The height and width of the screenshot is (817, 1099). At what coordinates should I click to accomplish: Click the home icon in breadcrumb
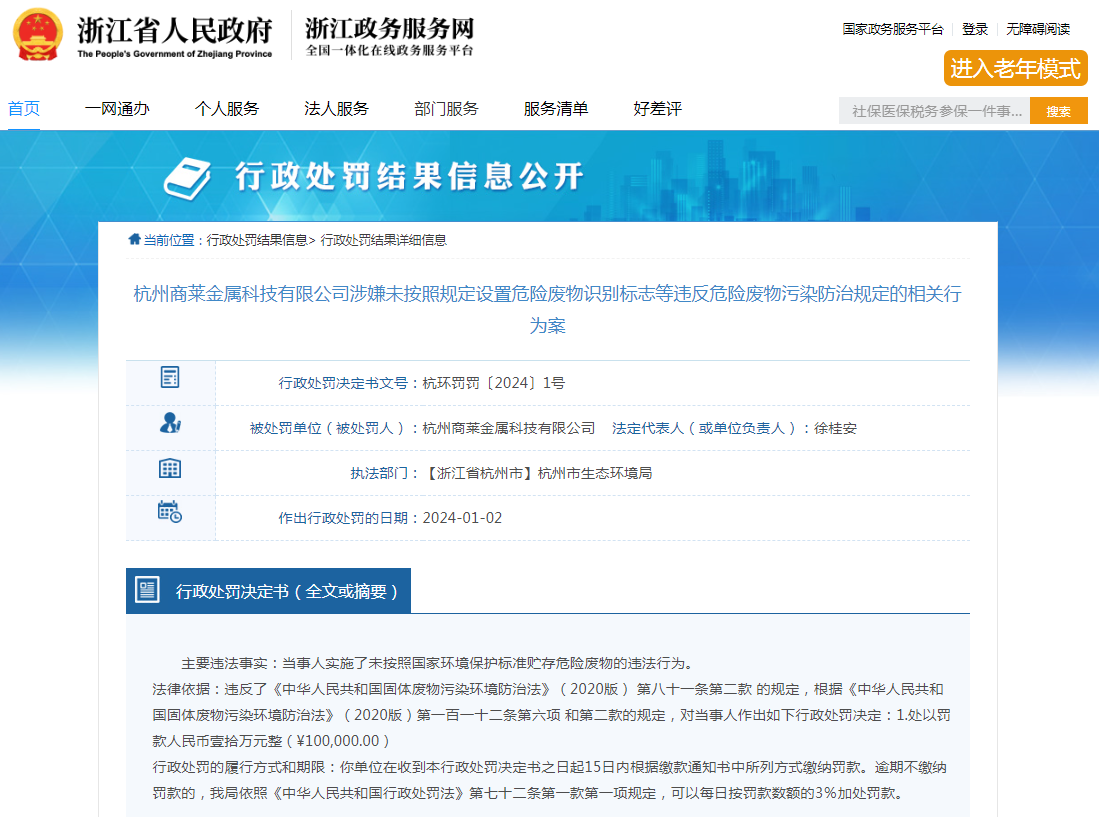coord(135,240)
